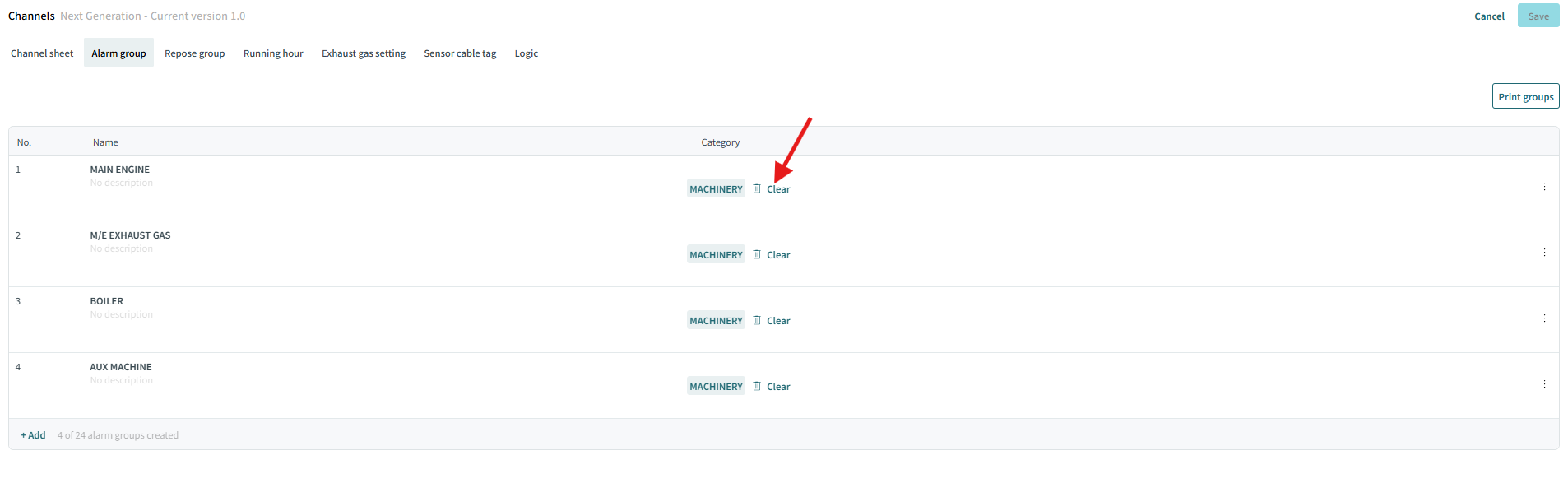Open the Exhaust gas setting tab

(x=364, y=53)
